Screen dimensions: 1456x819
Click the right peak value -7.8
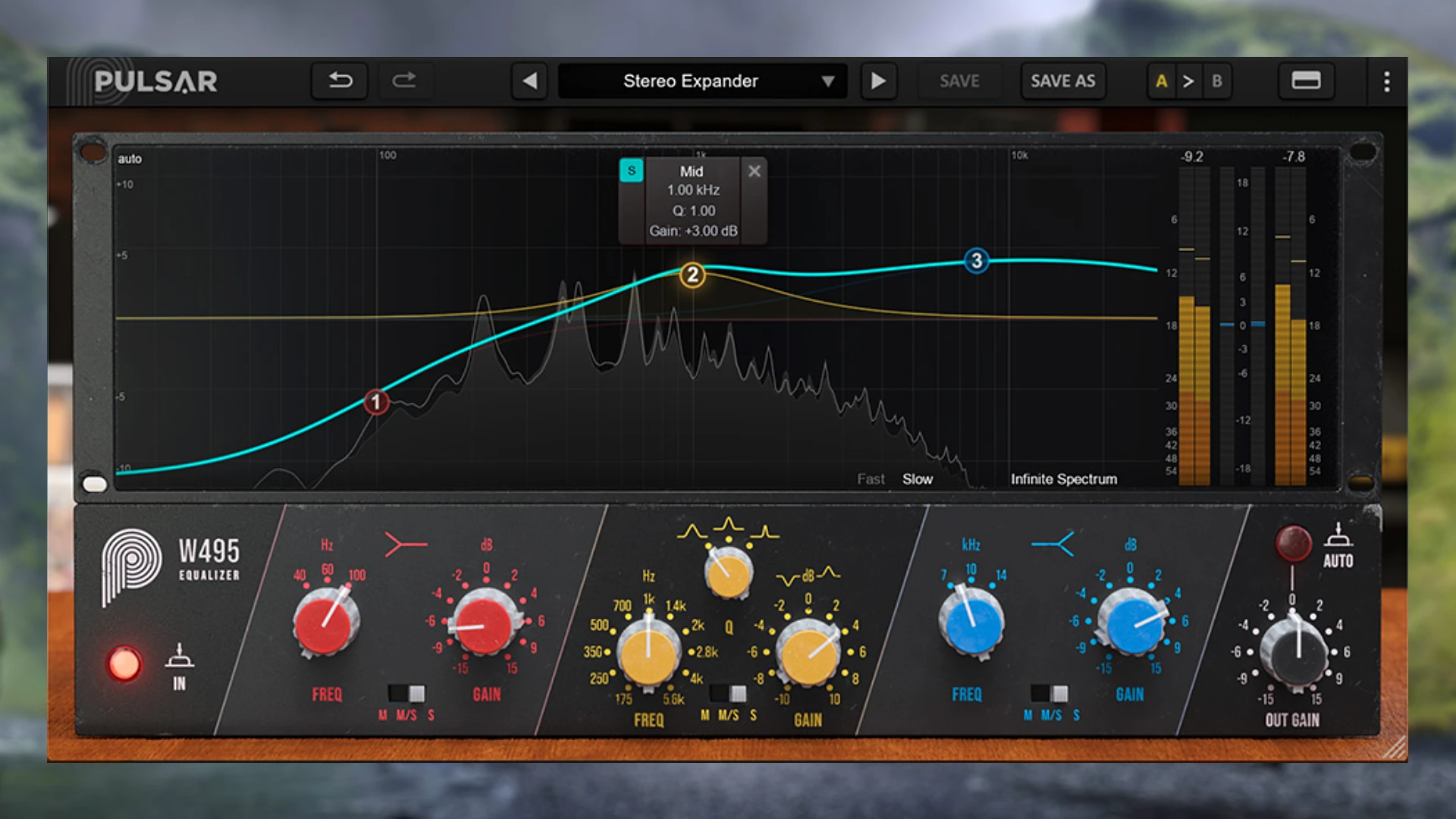tap(1294, 157)
